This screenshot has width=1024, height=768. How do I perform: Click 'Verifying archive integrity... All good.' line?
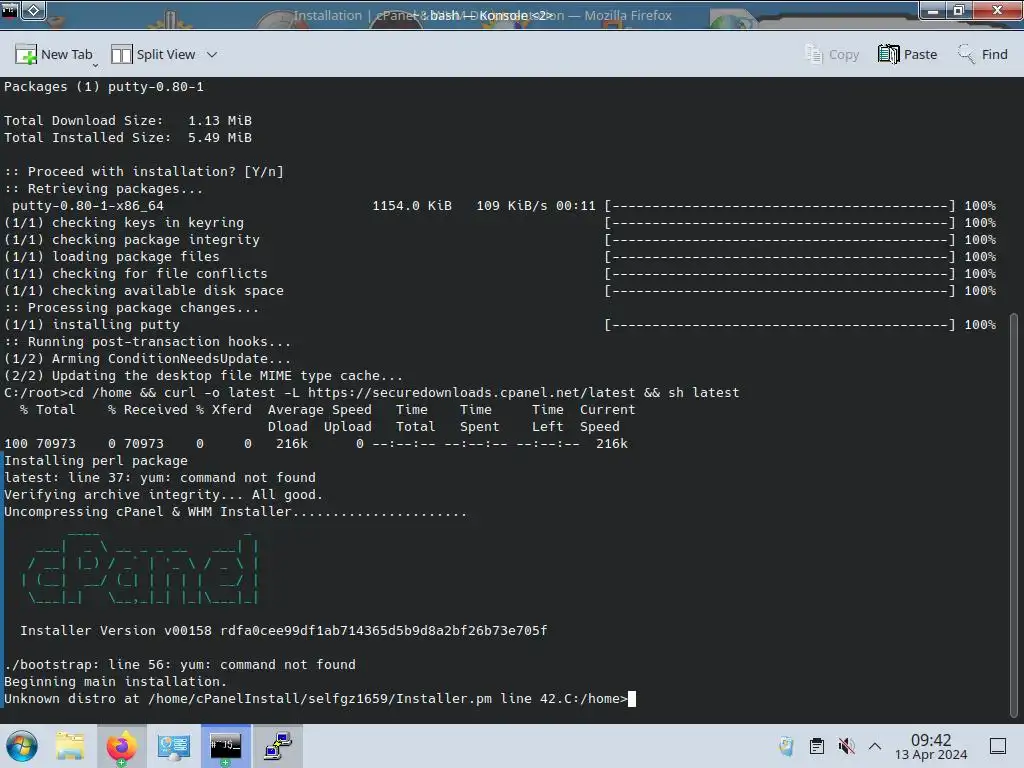(x=163, y=495)
